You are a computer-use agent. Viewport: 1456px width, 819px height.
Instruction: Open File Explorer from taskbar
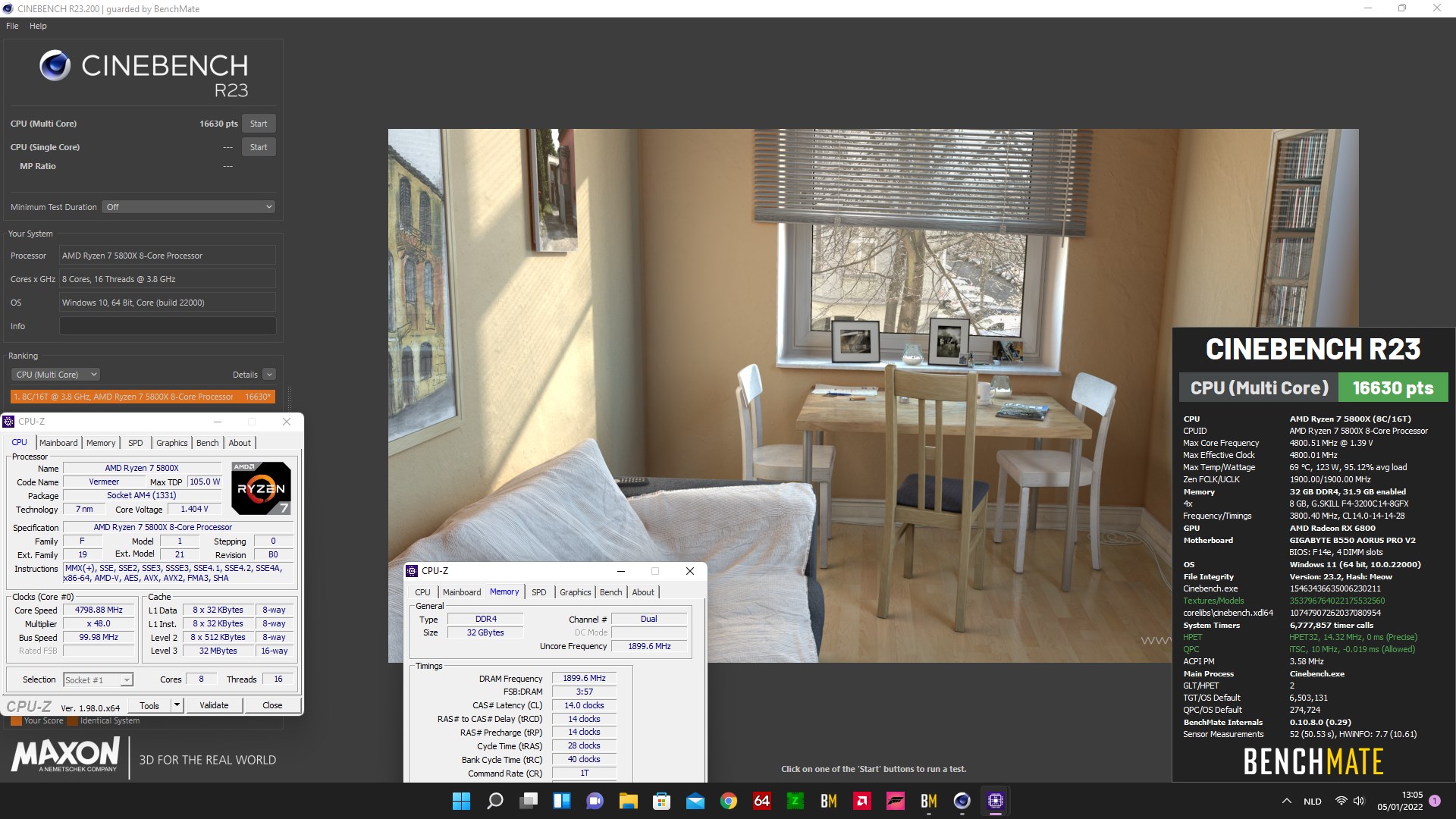click(x=628, y=801)
